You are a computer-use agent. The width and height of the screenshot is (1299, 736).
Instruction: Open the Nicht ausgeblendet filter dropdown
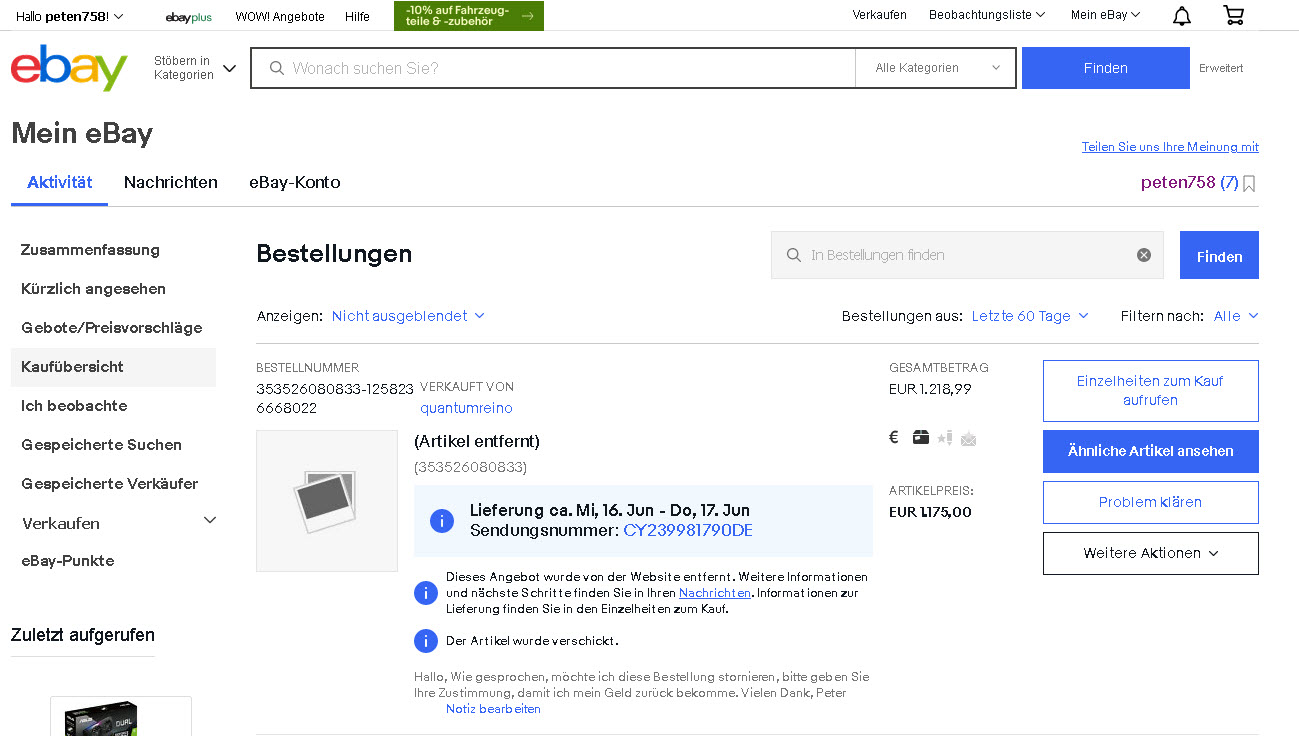pos(408,316)
